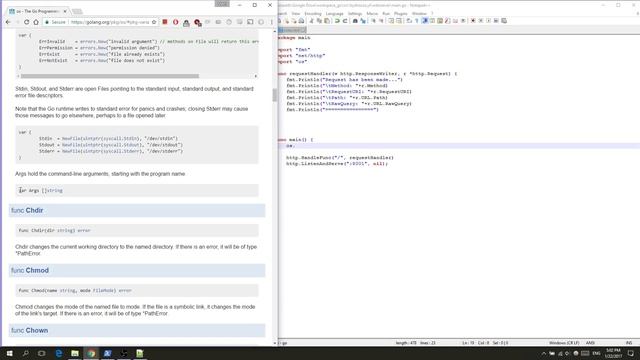The width and height of the screenshot is (640, 360).
Task: Click horizontal scrollbar thumb of the error vars code block
Action: (x=110, y=76)
